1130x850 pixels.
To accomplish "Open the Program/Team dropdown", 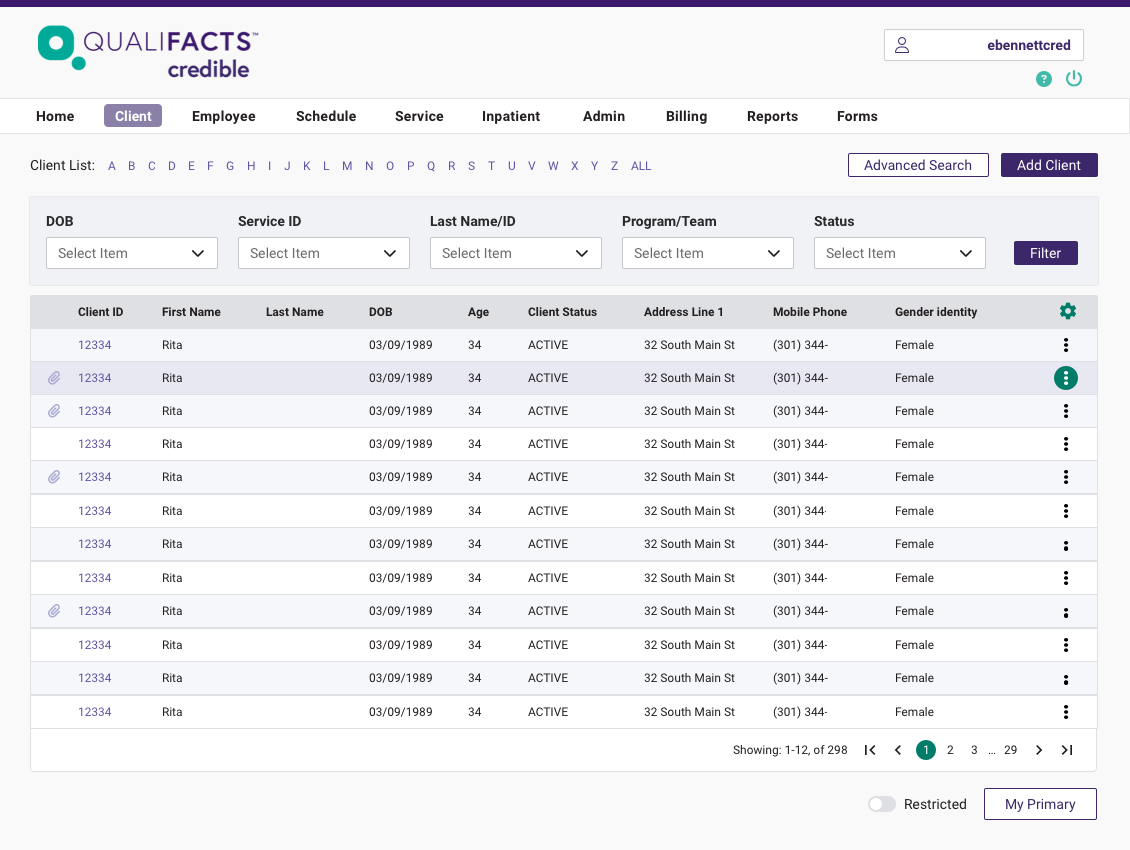I will [707, 253].
